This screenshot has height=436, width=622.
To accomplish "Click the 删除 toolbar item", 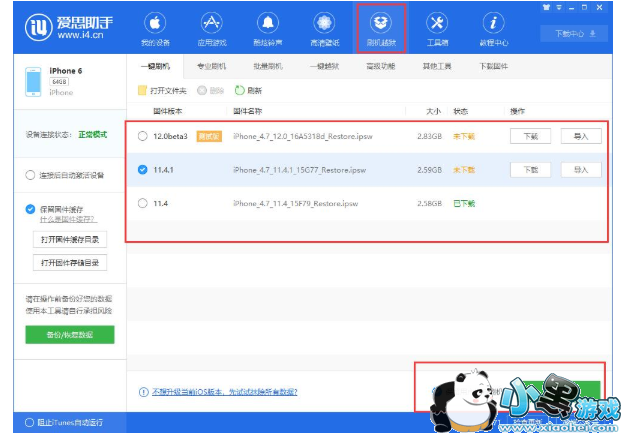I will pos(211,90).
